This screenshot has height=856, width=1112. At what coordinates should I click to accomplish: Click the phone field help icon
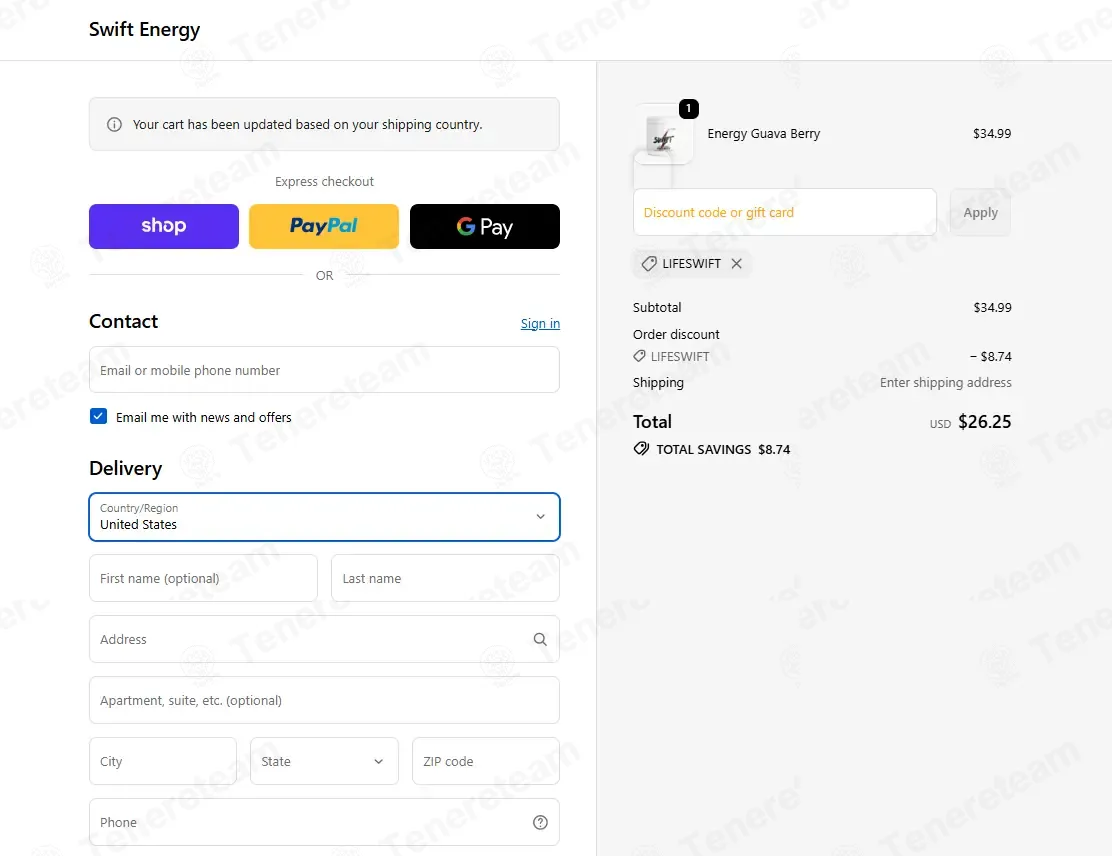[x=540, y=822]
